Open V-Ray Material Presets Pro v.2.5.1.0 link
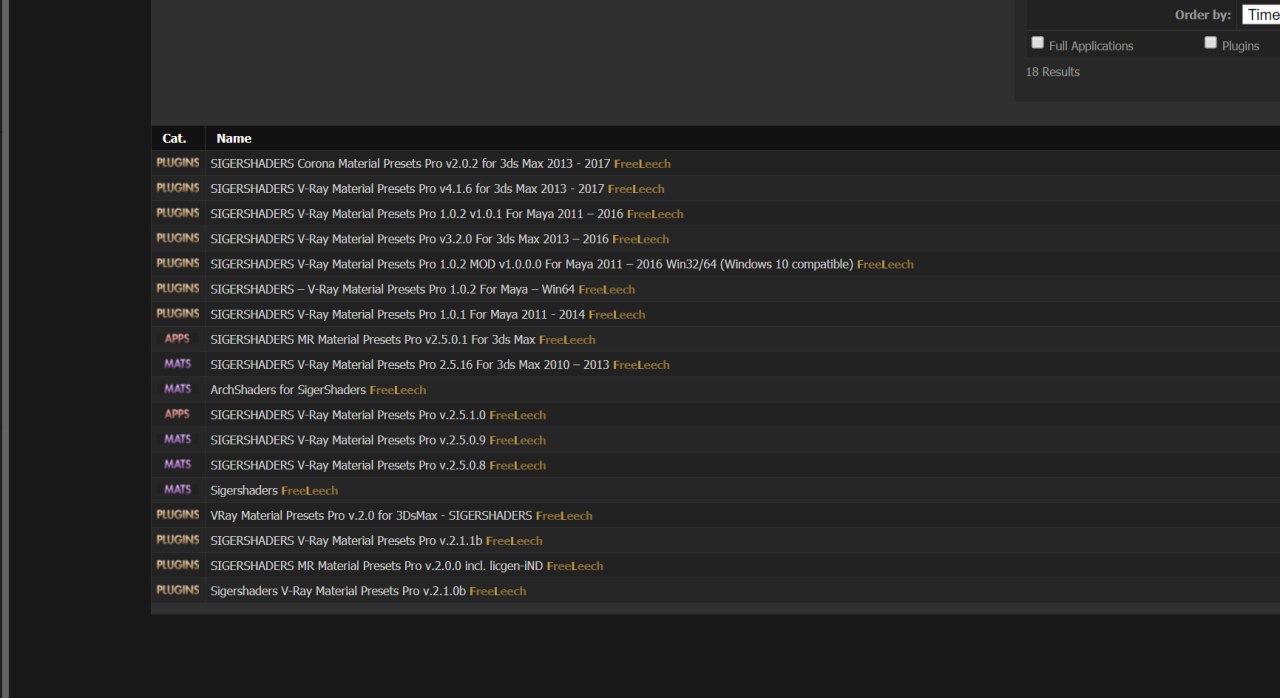1280x698 pixels. pyautogui.click(x=348, y=415)
